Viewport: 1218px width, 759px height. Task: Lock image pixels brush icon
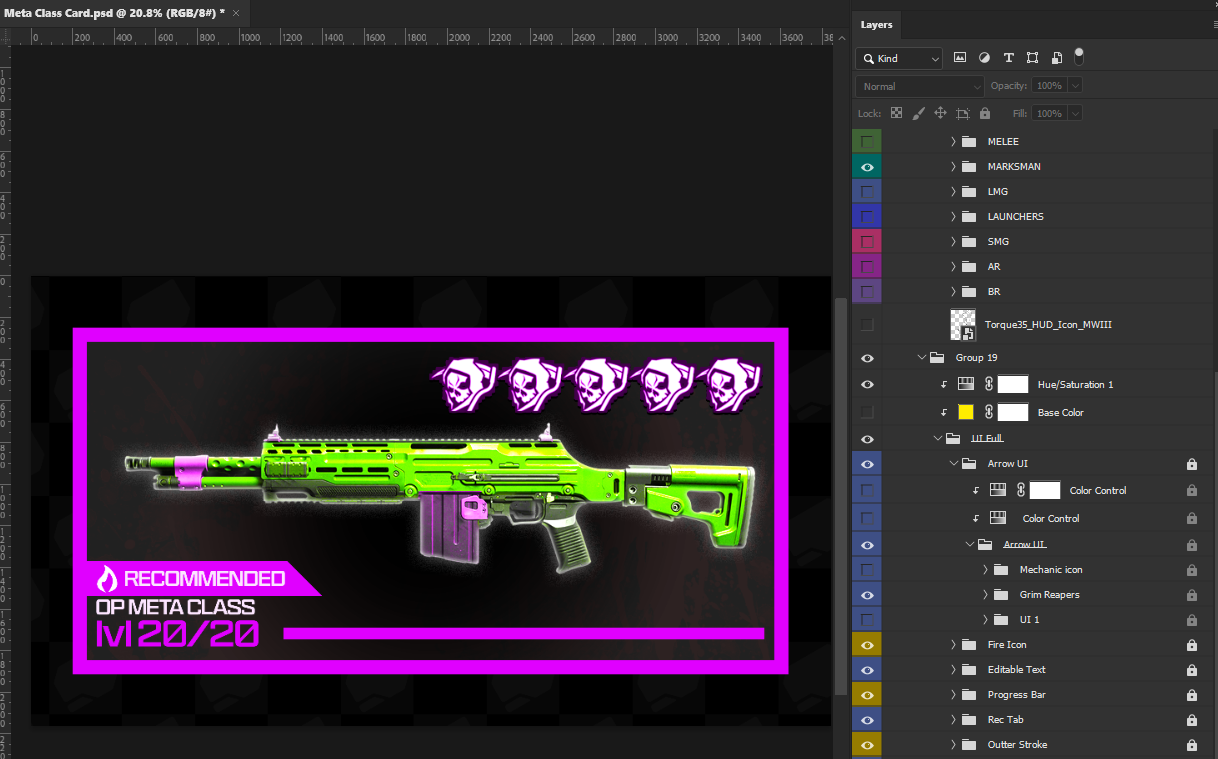coord(918,113)
